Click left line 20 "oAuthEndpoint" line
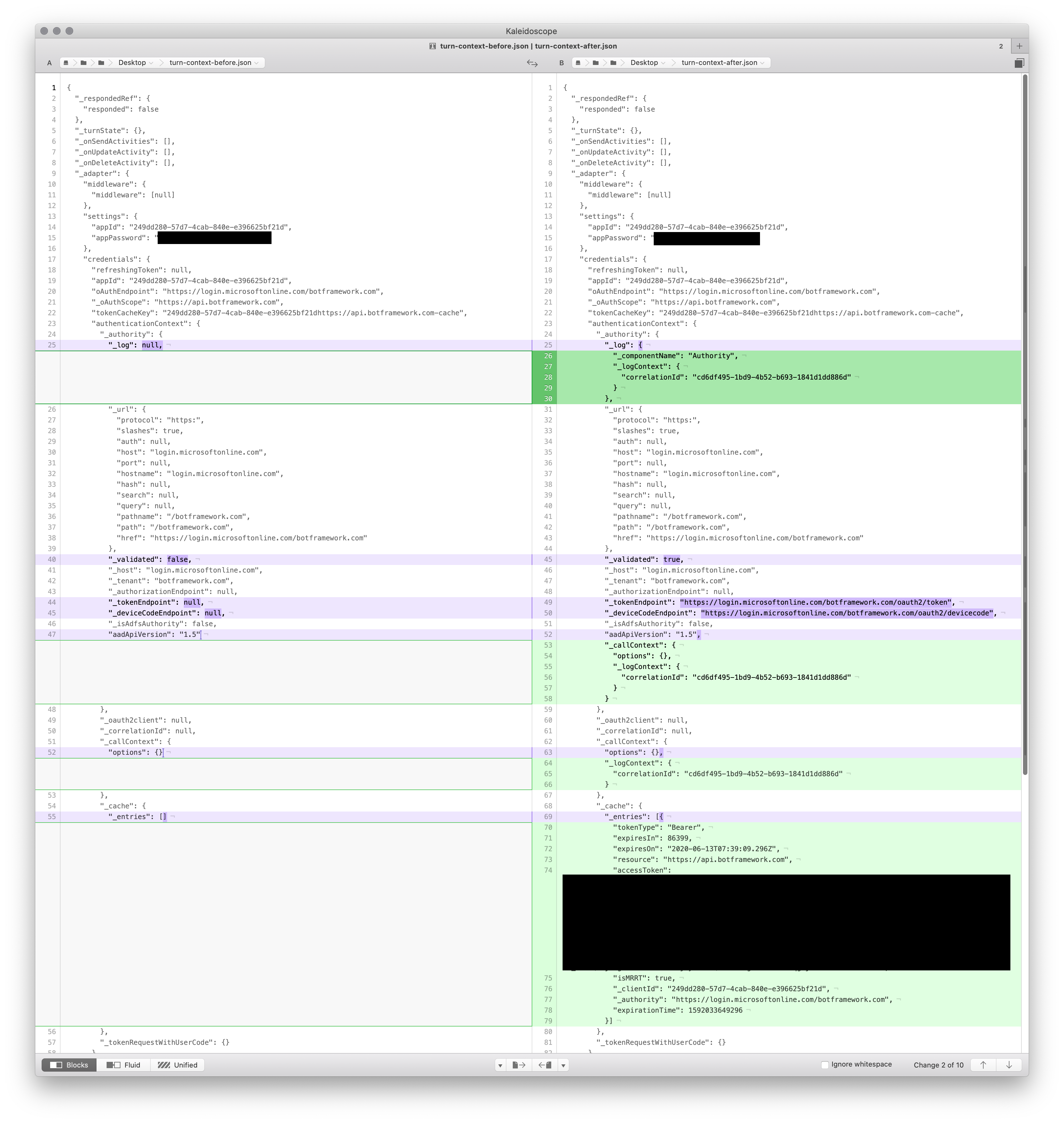The width and height of the screenshot is (1064, 1123). [238, 291]
